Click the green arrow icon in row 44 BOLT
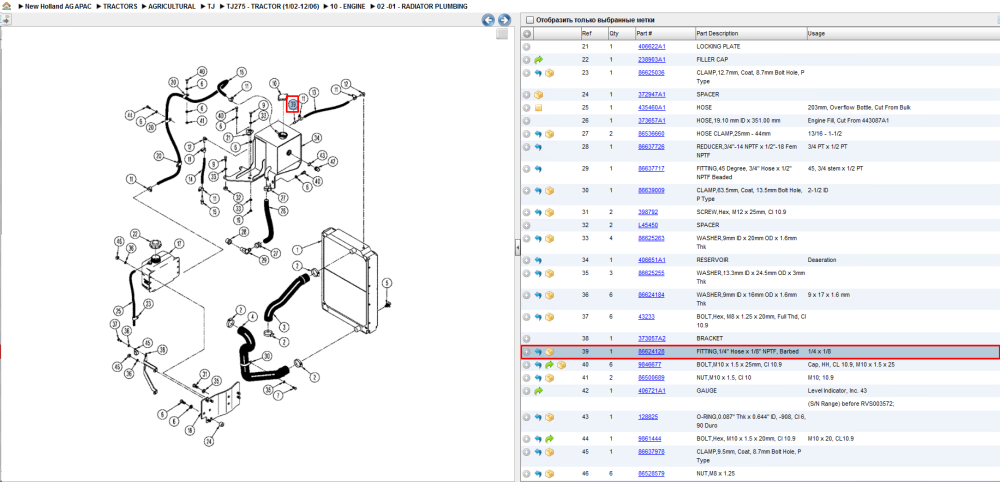Screen dimensions: 1000x482 point(549,439)
